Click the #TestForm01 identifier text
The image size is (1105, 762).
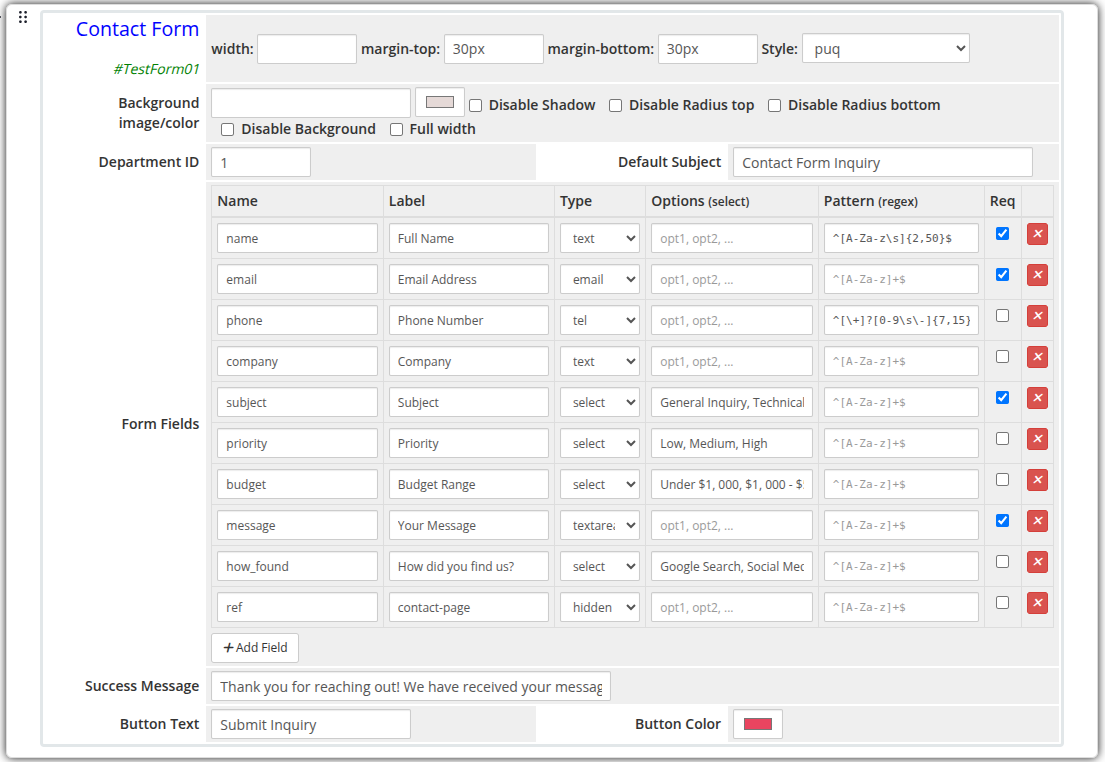pyautogui.click(x=156, y=69)
